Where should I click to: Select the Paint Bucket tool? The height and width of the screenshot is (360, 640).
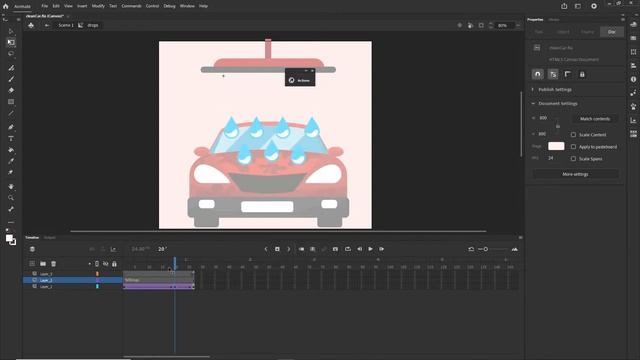tap(11, 150)
